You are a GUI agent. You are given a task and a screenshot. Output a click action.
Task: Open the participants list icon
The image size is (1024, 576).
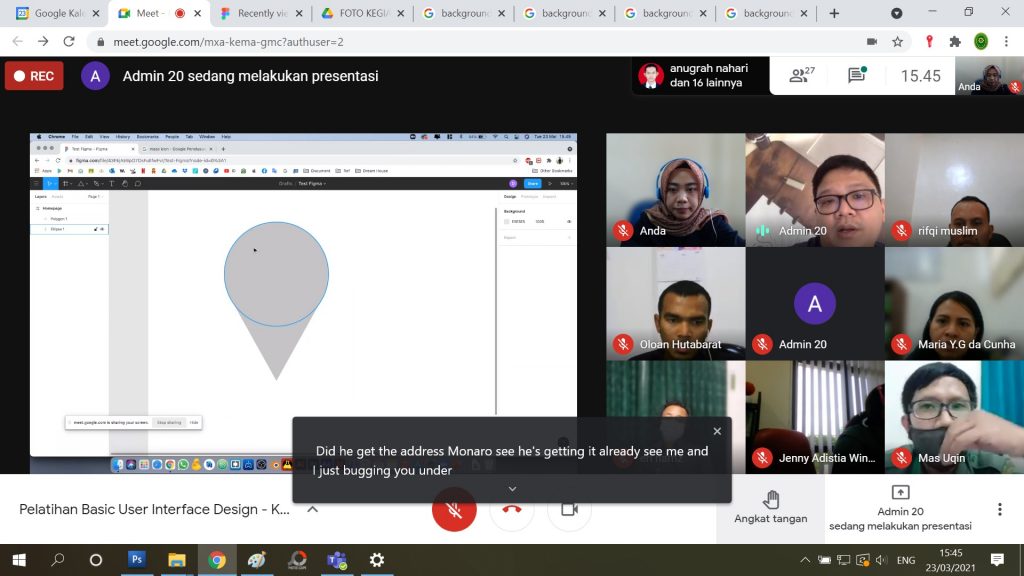click(x=801, y=75)
